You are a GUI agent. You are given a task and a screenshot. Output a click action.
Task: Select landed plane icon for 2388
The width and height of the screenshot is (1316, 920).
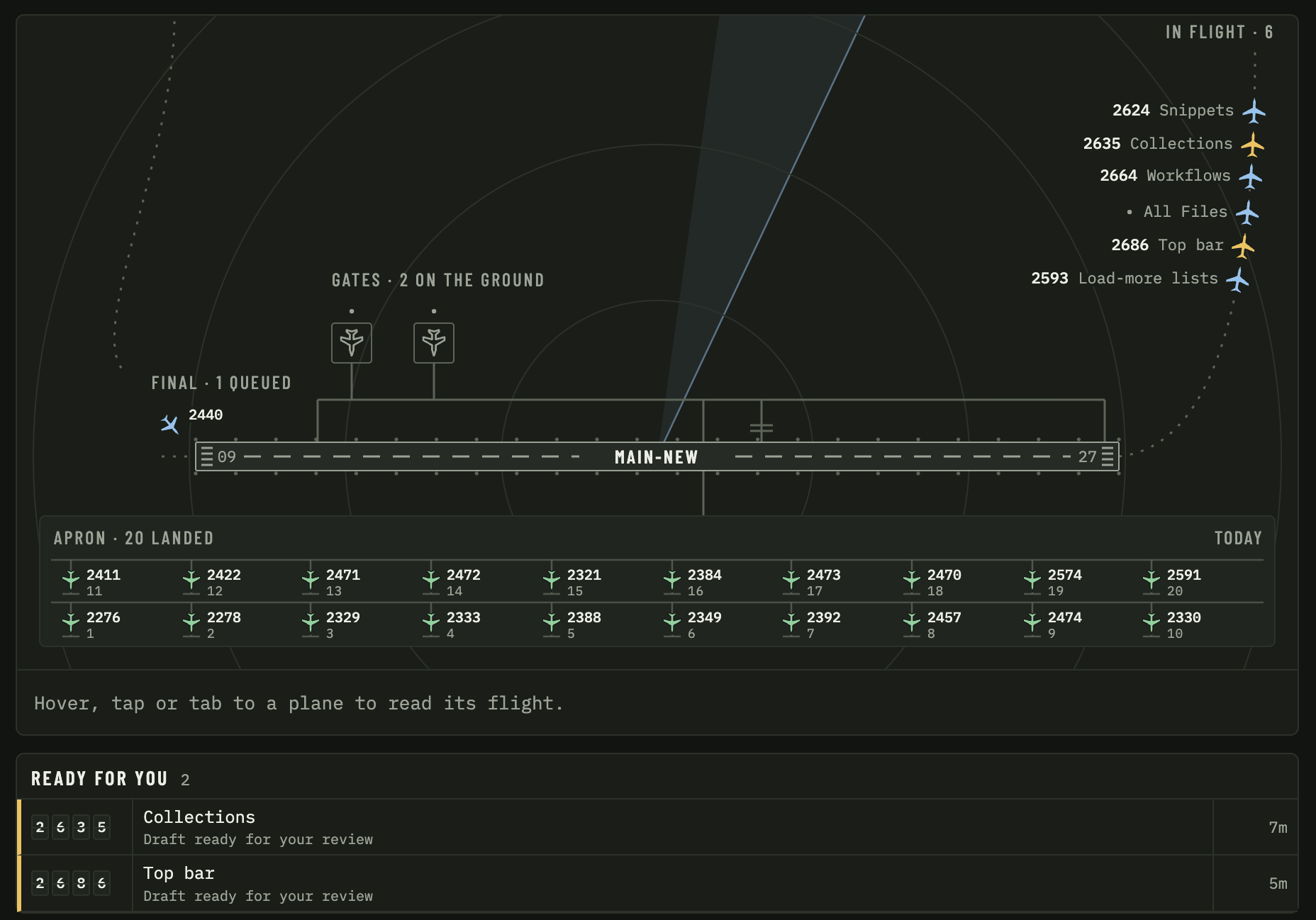pyautogui.click(x=552, y=624)
